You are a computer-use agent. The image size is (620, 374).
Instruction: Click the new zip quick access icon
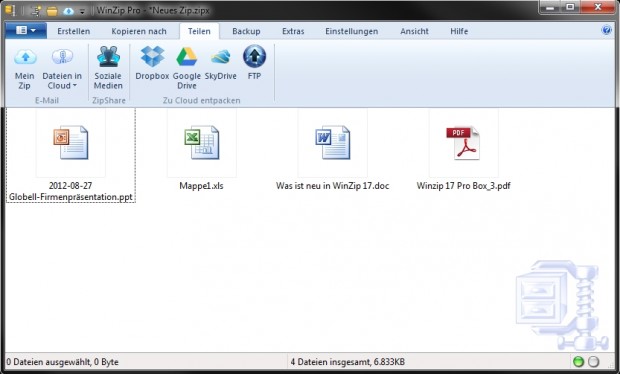(36, 11)
